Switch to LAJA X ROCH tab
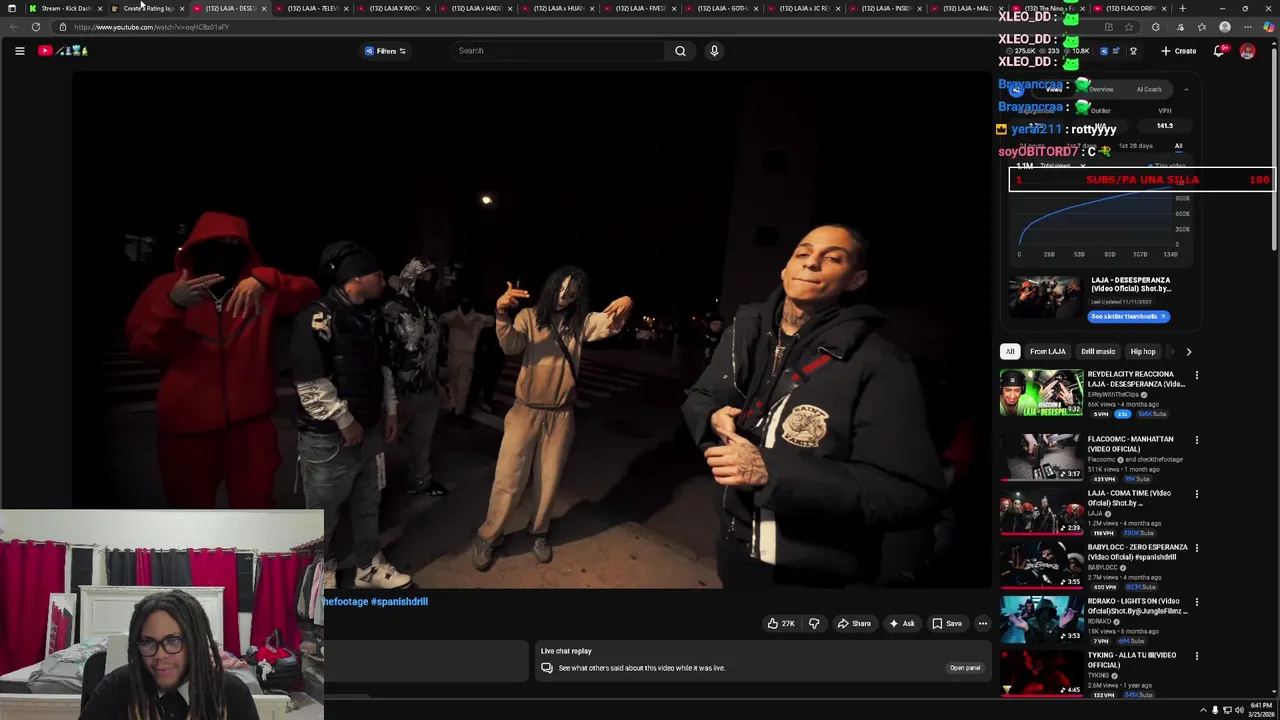This screenshot has width=1280, height=720. click(393, 8)
